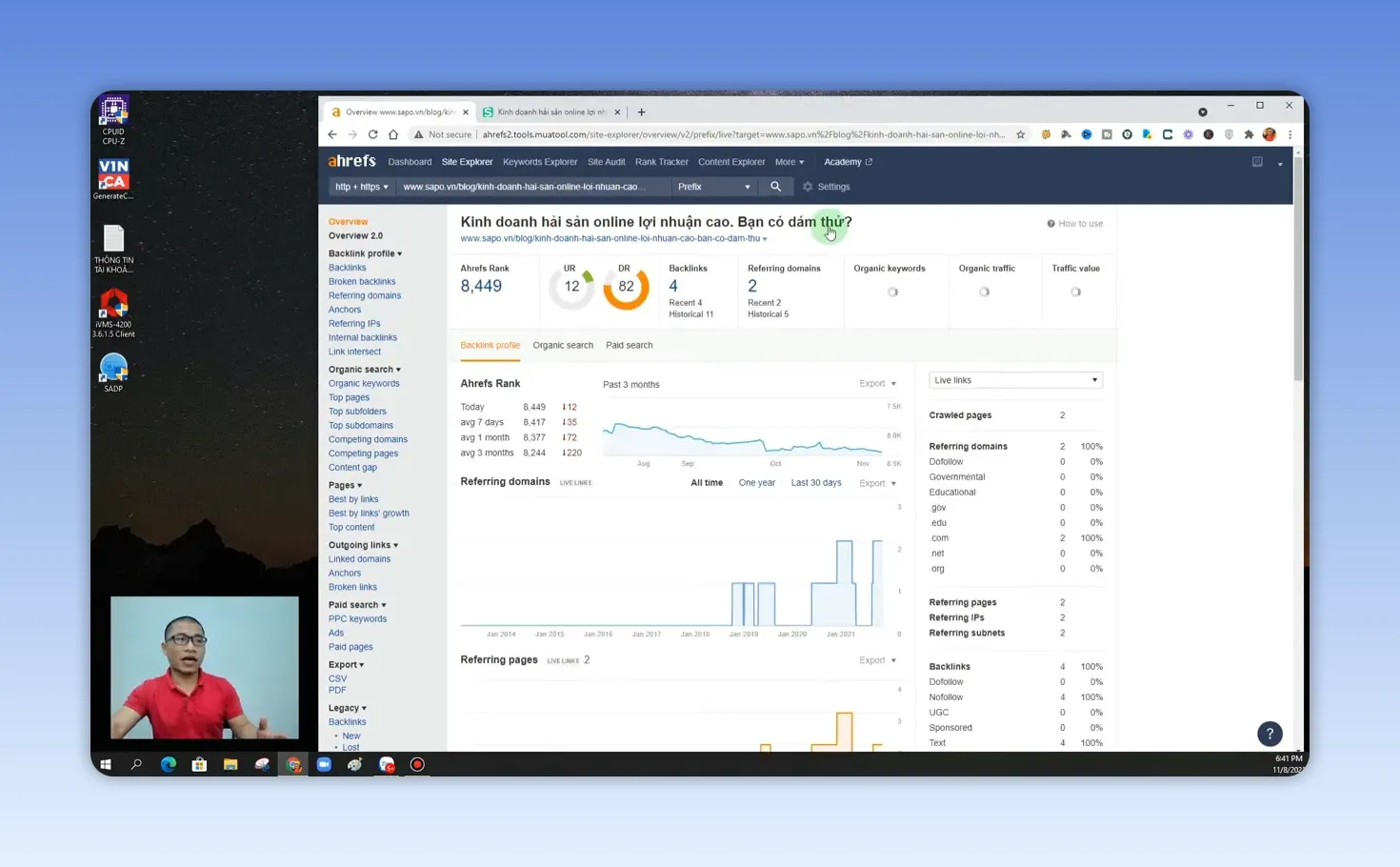Open Competing domains in sidebar
The height and width of the screenshot is (867, 1400).
point(368,440)
